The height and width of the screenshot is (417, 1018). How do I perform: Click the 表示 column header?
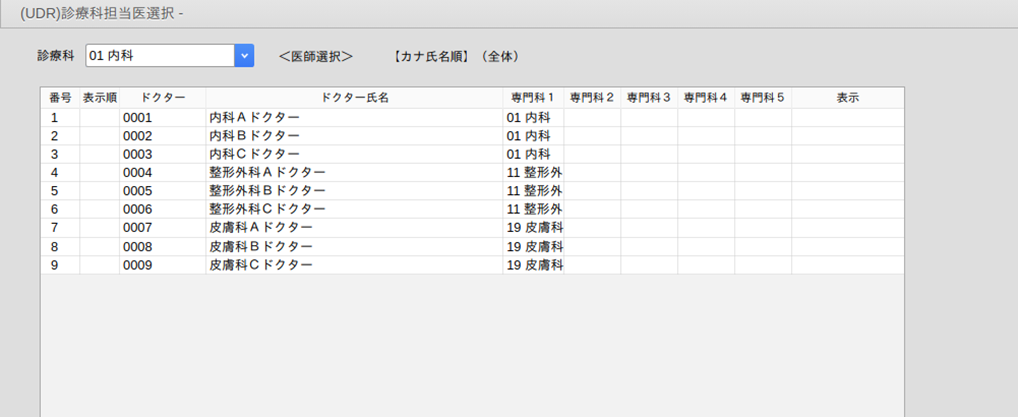(x=847, y=98)
